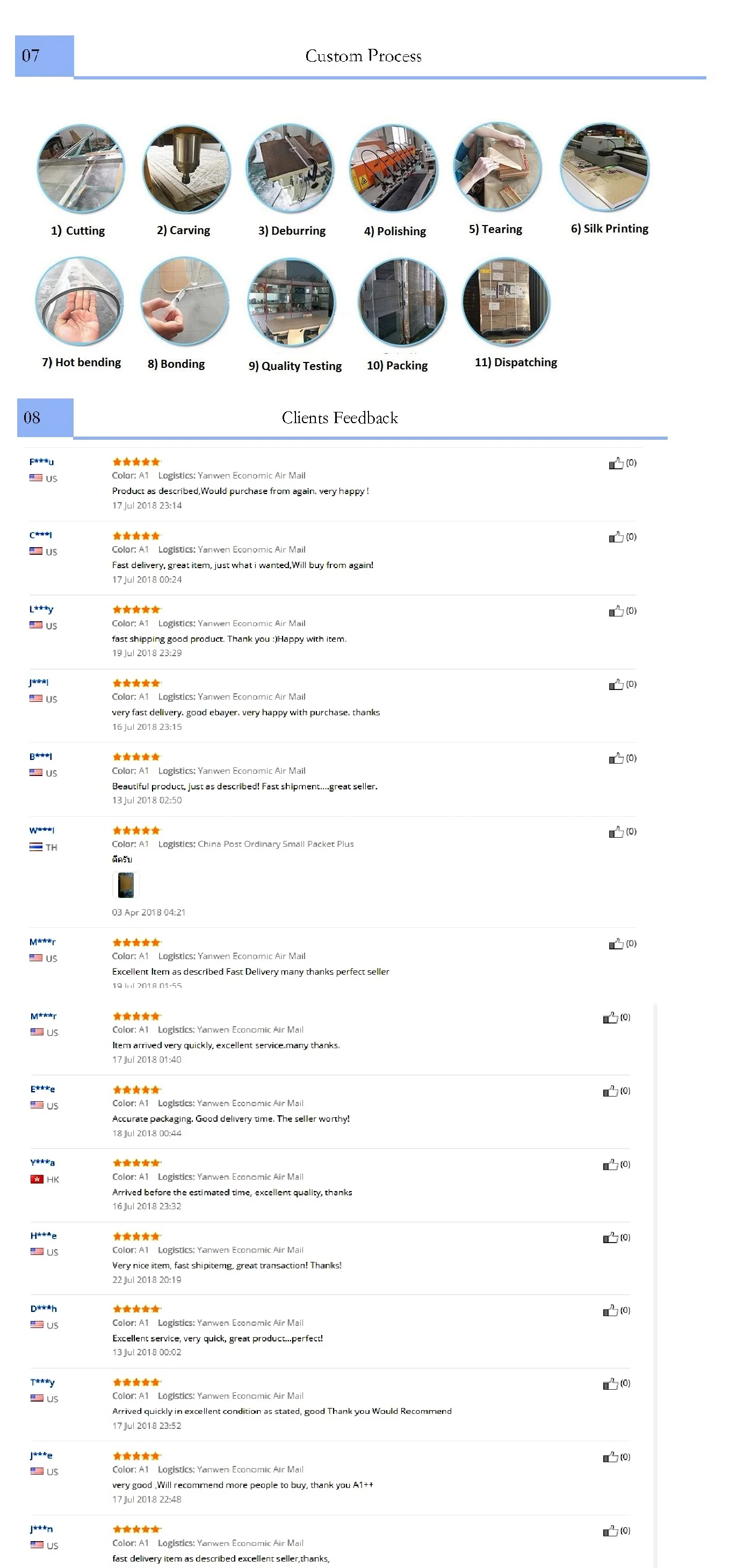737x1568 pixels.
Task: View the Dispatching process image
Action: click(x=505, y=302)
